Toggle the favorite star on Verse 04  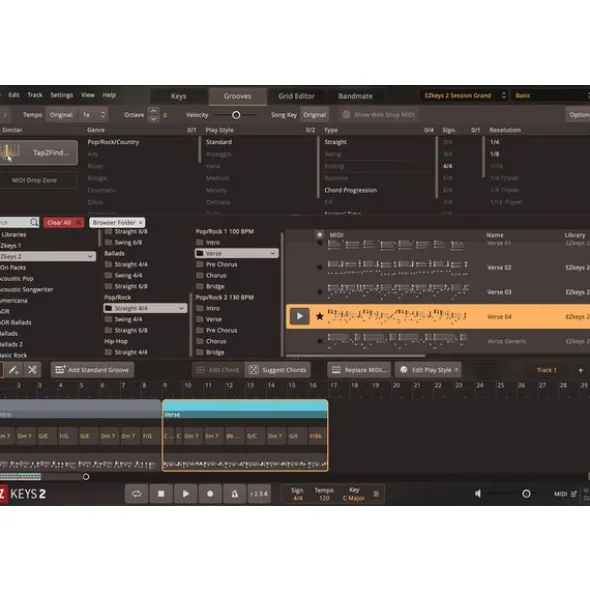[320, 316]
